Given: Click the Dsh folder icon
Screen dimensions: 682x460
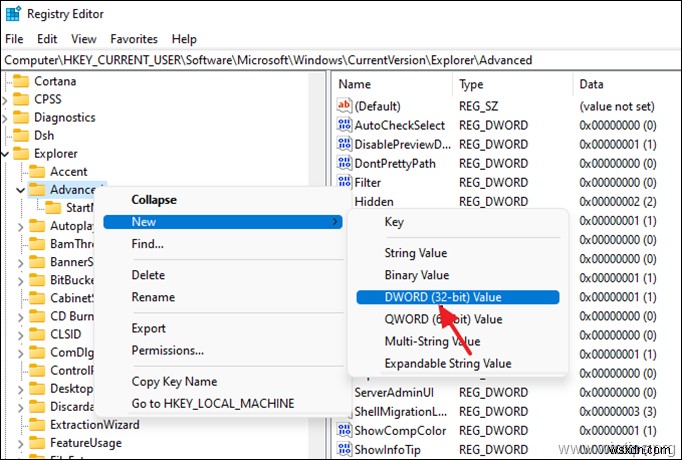Looking at the screenshot, I should (x=21, y=136).
